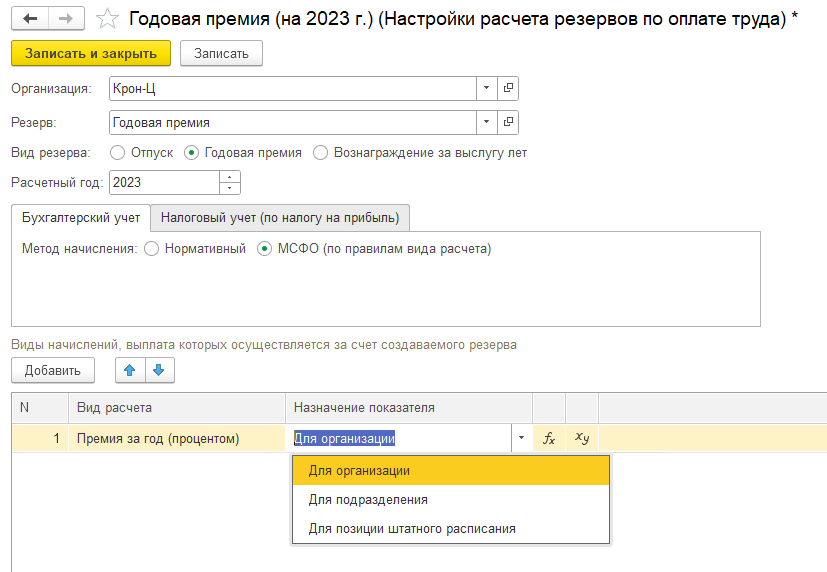827x572 pixels.
Task: Focus the Резерв field with Годовая премия
Action: click(293, 122)
